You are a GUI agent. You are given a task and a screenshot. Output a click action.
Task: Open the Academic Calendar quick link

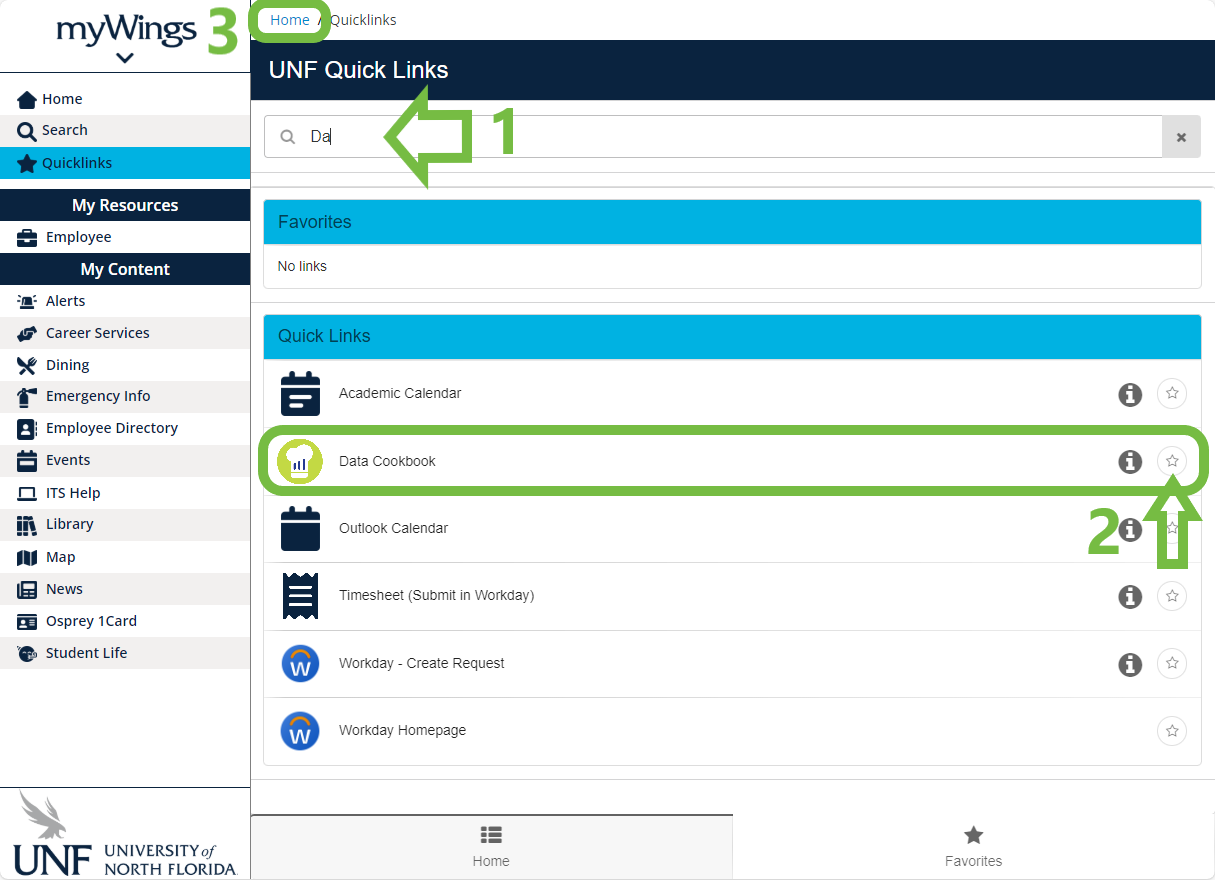(400, 393)
